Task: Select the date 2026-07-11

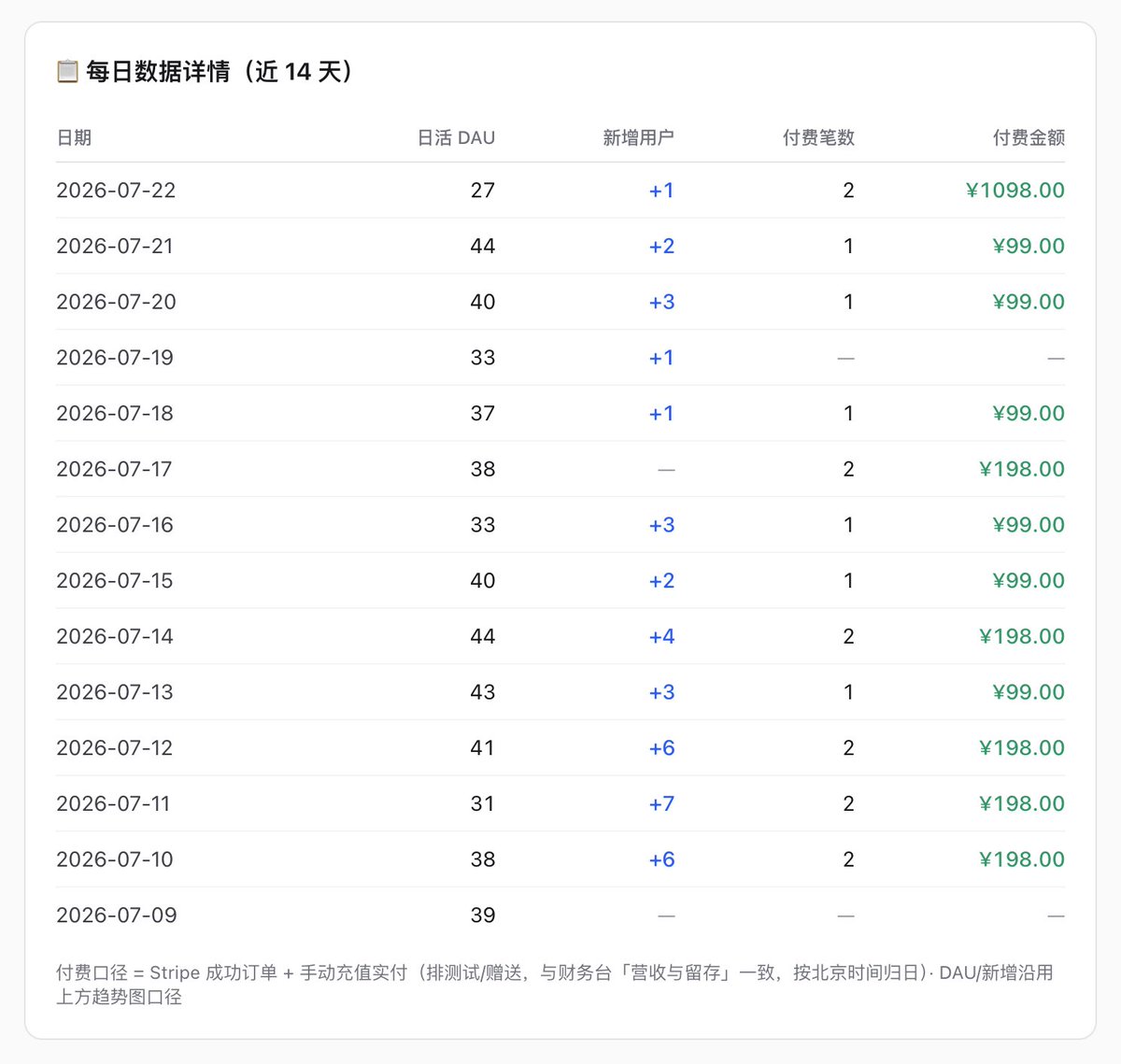Action: point(113,803)
